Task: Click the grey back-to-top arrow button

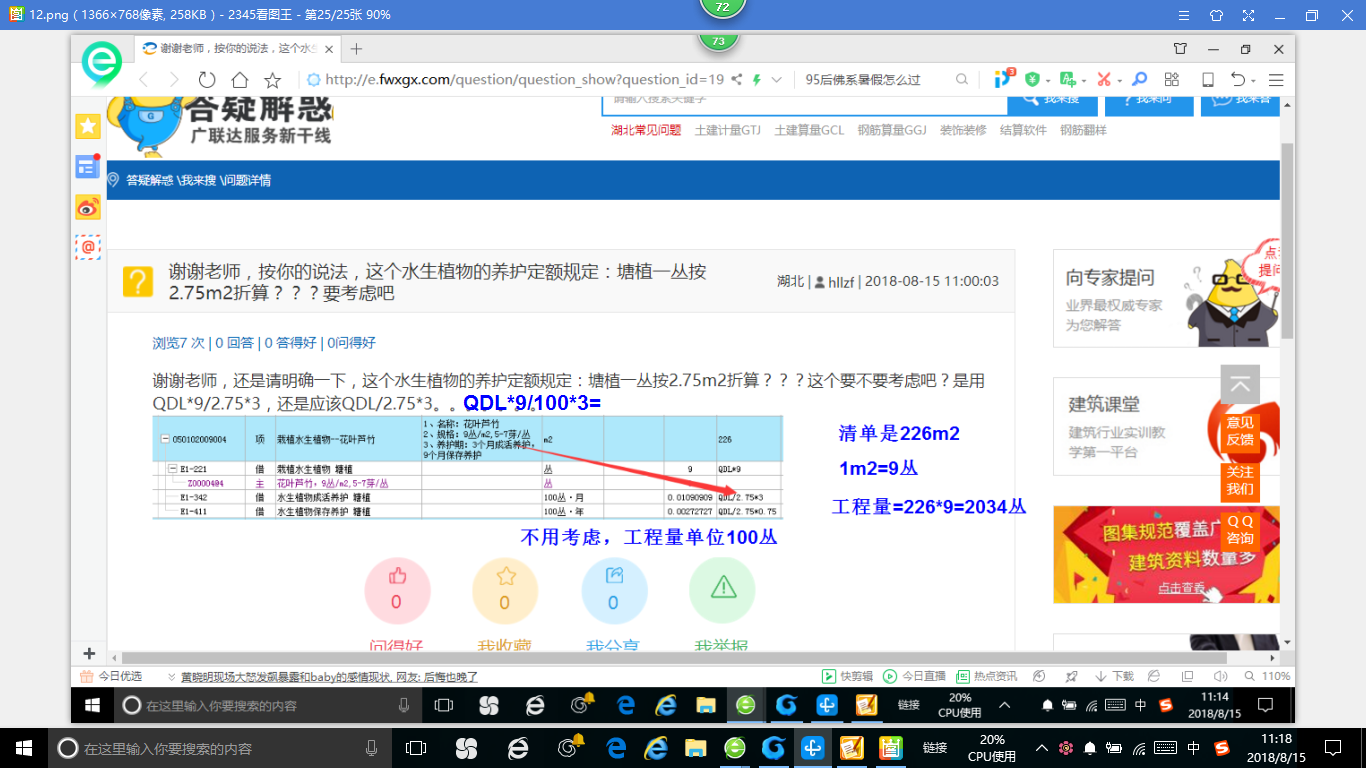Action: coord(1240,384)
